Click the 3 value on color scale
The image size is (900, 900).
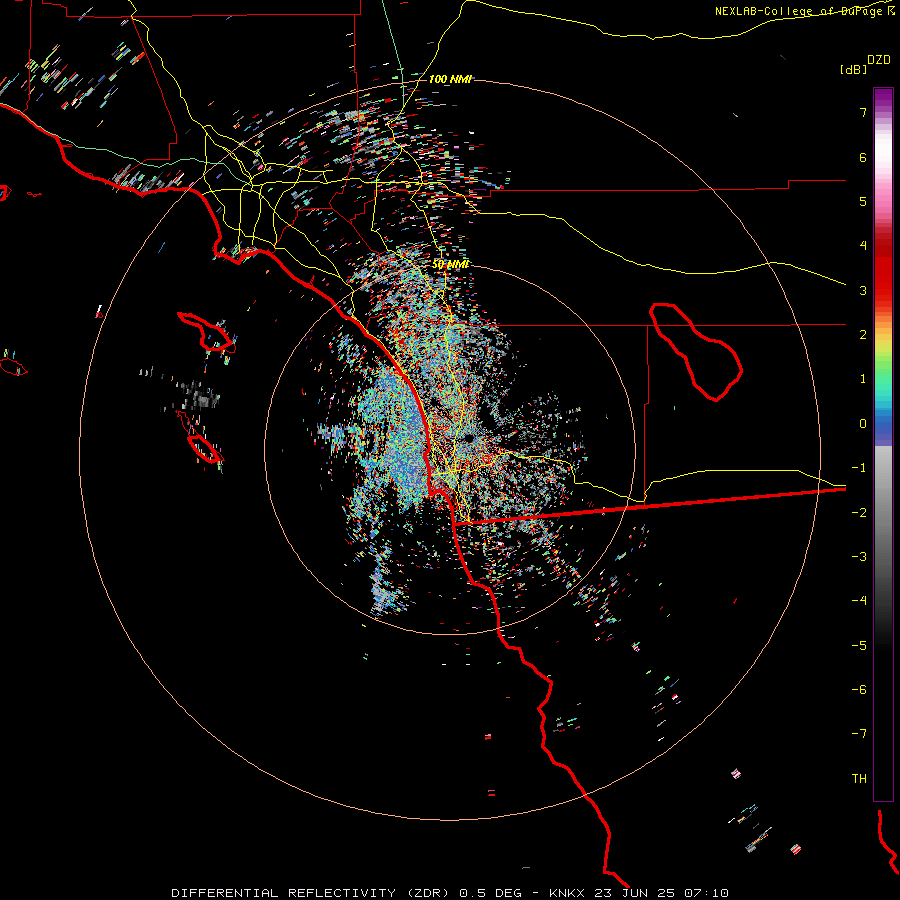863,290
